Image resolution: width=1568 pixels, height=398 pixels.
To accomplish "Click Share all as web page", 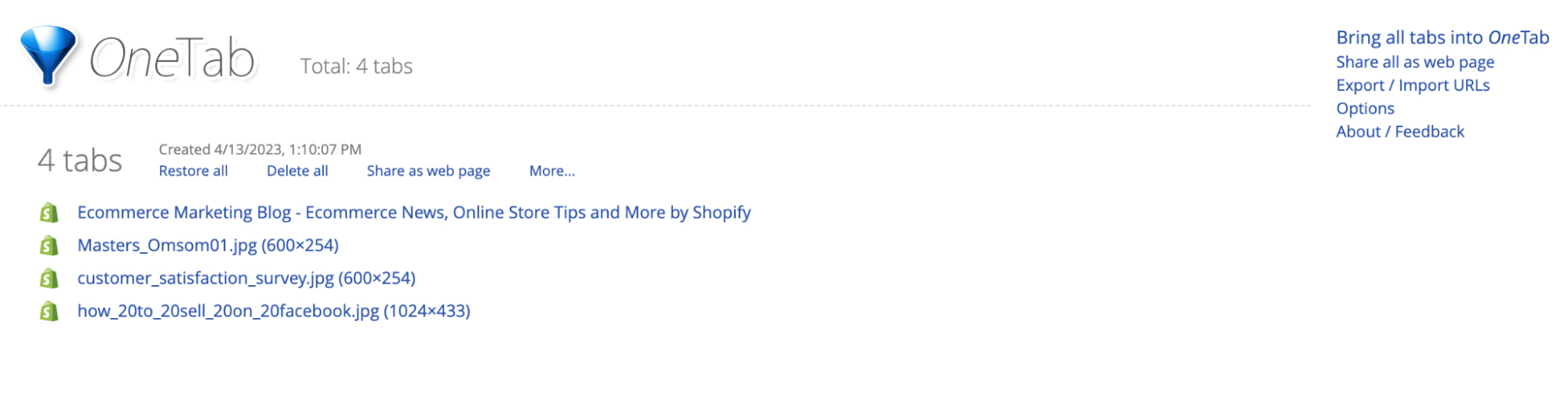I will click(x=1414, y=62).
